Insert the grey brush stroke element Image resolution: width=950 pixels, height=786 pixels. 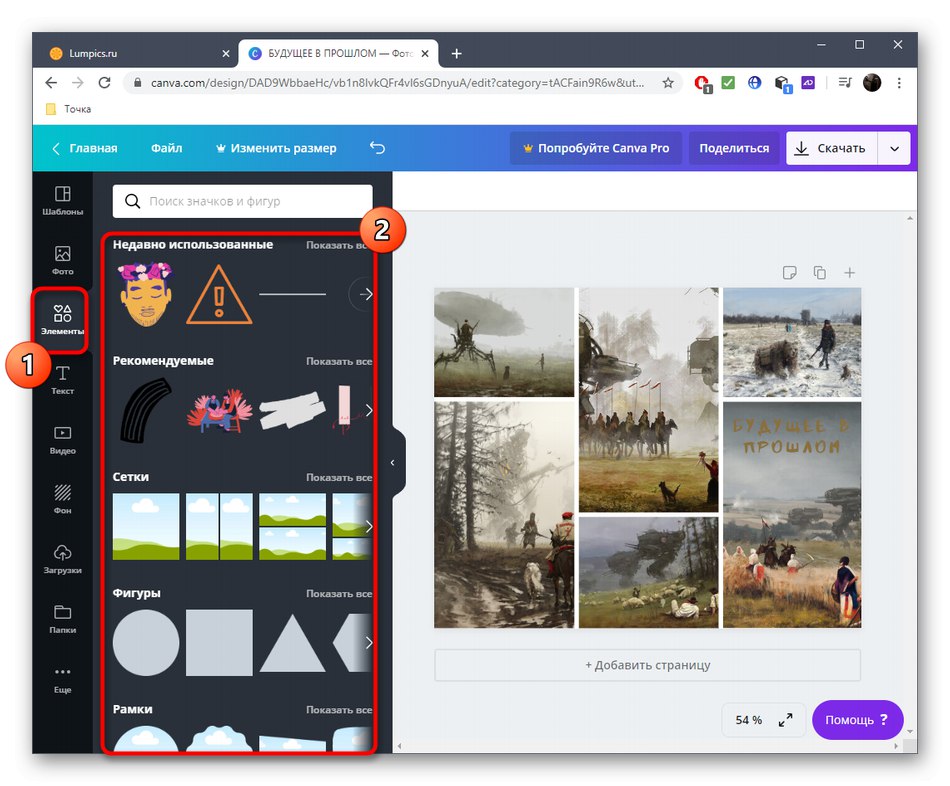coord(293,410)
